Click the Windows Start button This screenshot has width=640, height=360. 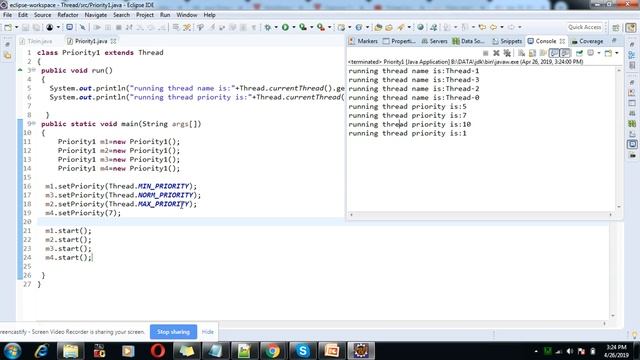point(12,351)
